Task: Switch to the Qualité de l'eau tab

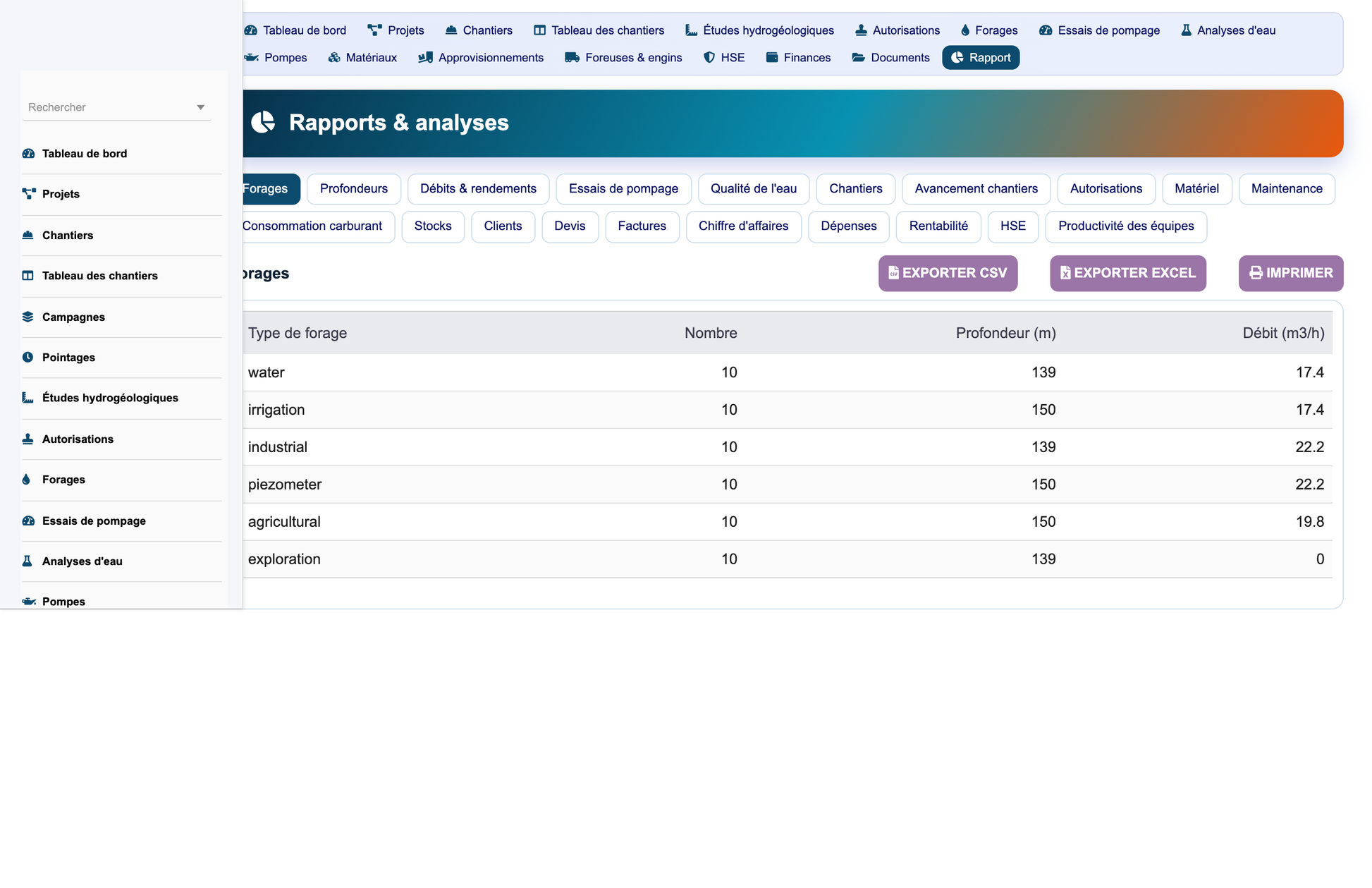Action: 754,189
